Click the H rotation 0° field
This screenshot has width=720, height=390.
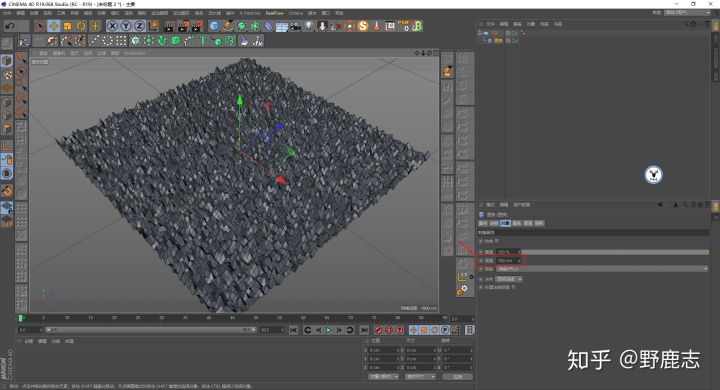458,350
